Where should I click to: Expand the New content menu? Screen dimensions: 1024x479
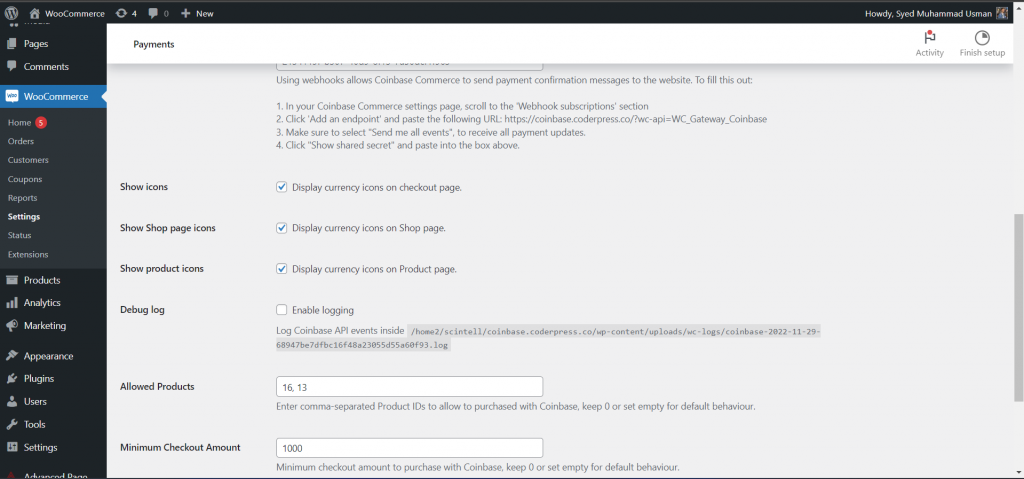coord(197,14)
